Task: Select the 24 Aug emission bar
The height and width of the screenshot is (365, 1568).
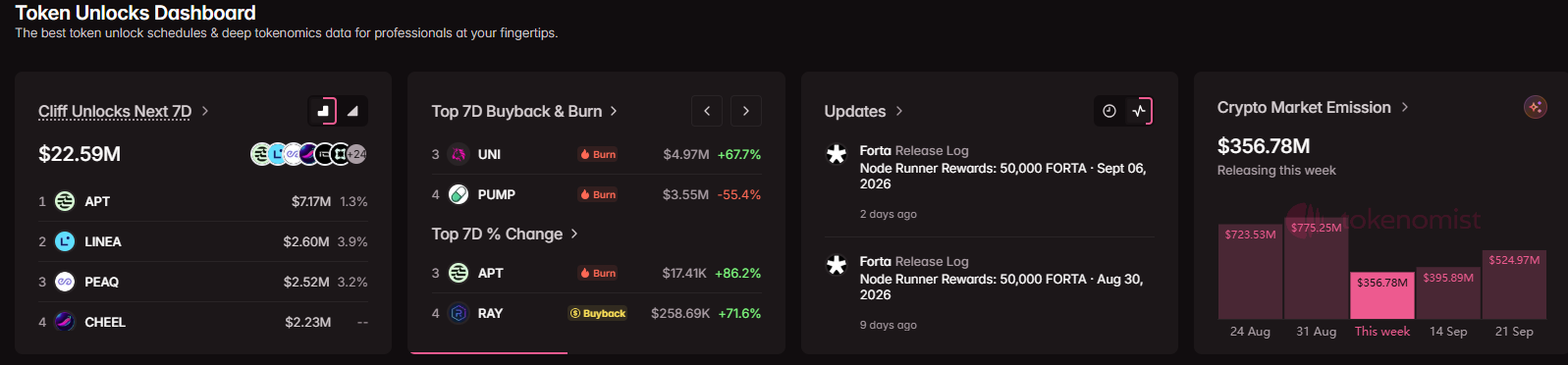Action: 1250,272
